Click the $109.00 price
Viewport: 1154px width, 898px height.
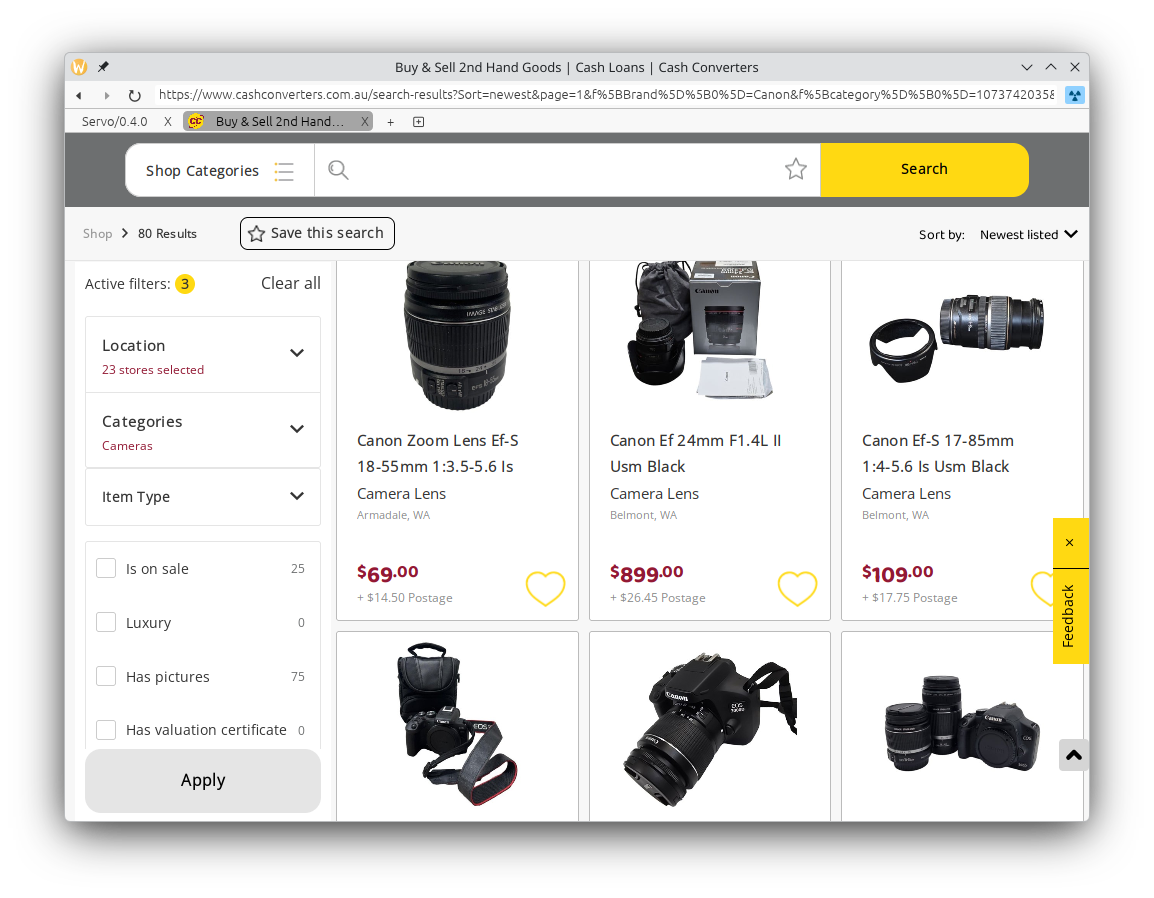click(898, 573)
